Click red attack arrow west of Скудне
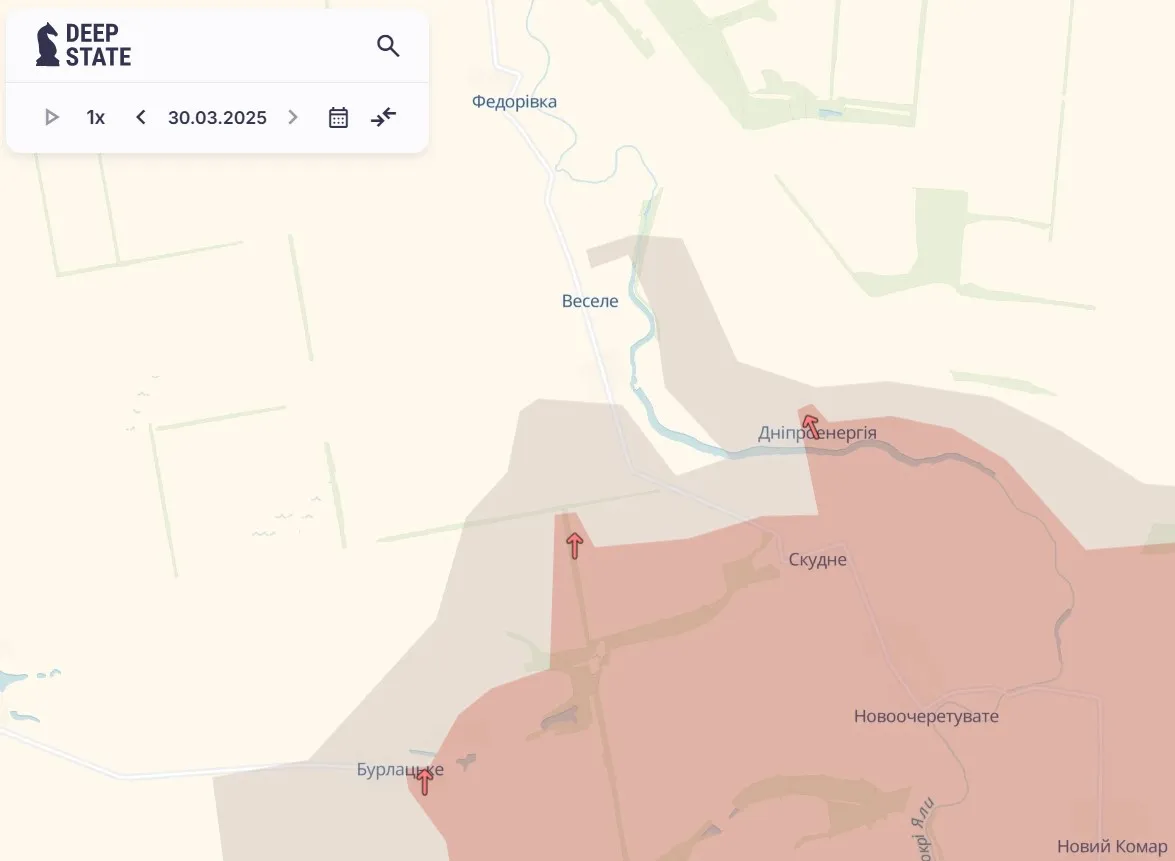The width and height of the screenshot is (1175, 861). [575, 546]
